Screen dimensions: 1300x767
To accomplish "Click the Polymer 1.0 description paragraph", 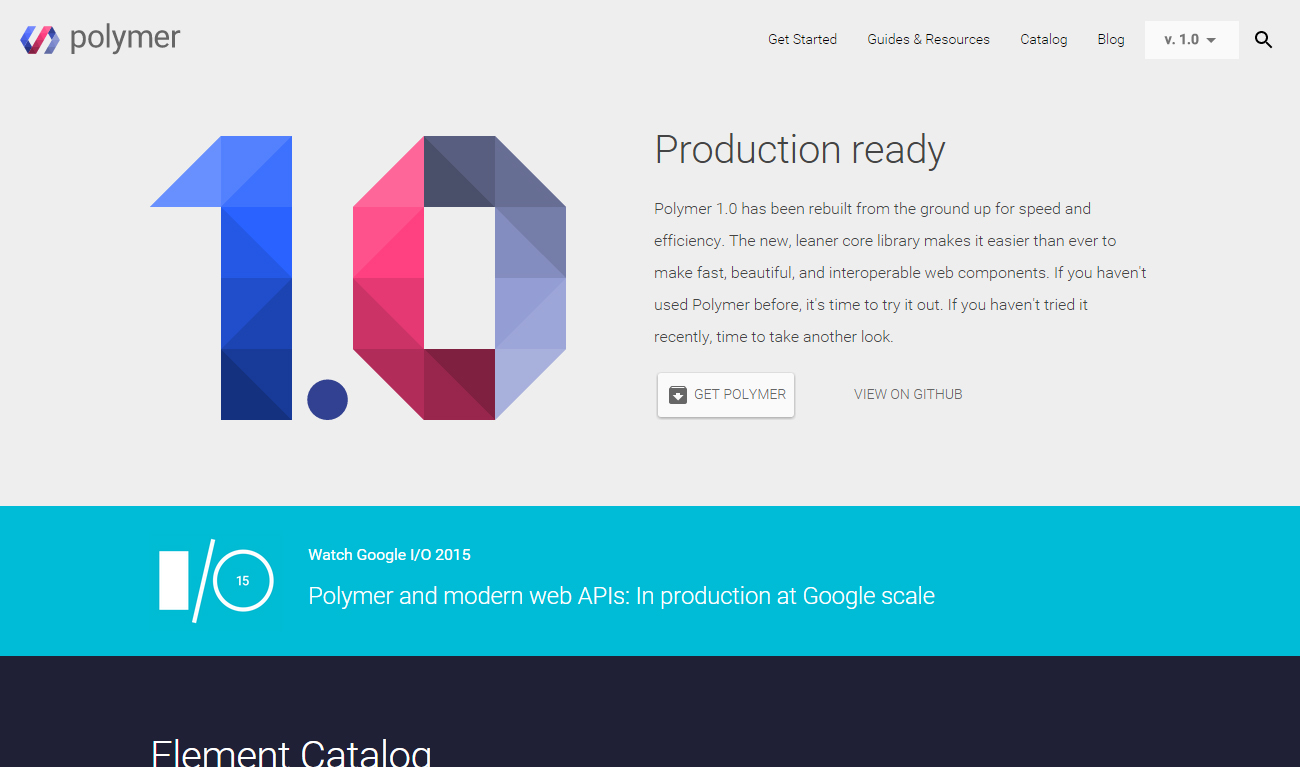I will click(900, 273).
